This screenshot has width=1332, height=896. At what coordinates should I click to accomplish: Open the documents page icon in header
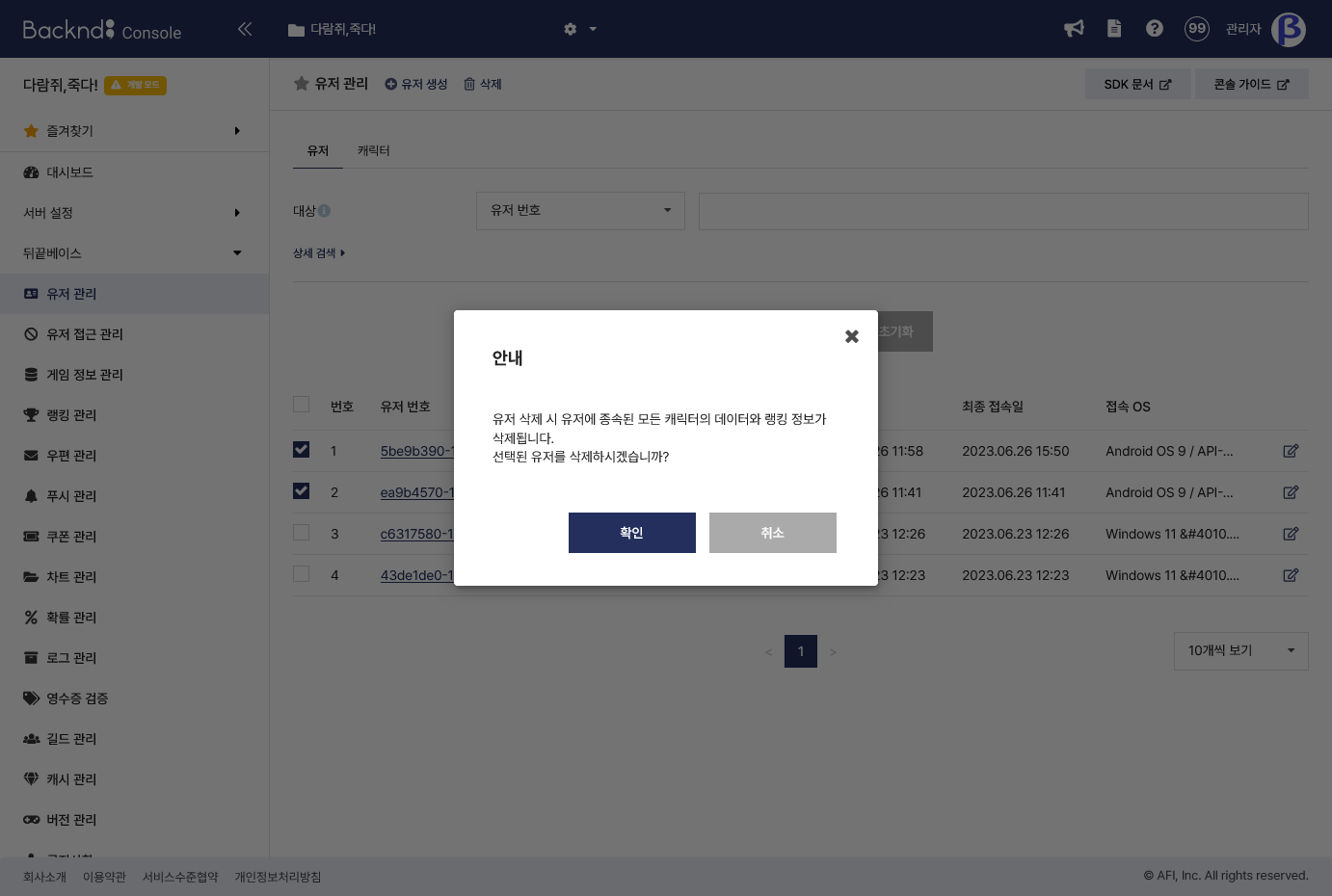point(1114,29)
